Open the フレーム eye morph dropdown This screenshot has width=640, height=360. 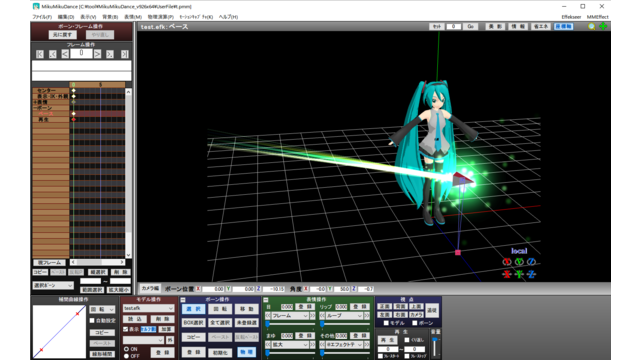(290, 316)
